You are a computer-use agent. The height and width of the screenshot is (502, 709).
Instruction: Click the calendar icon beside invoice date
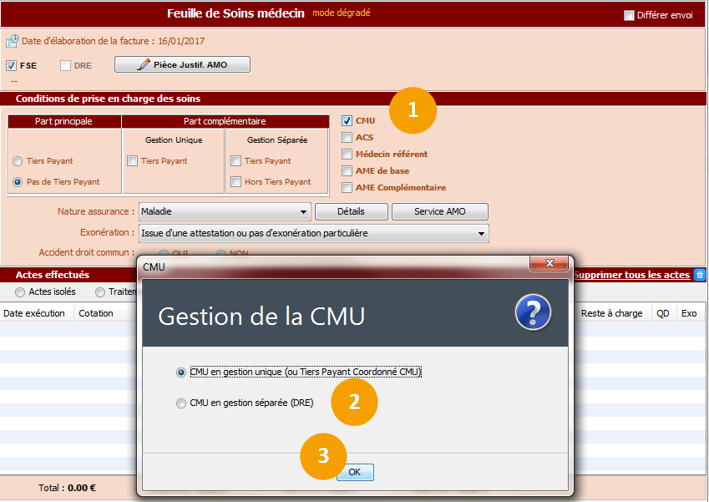click(12, 41)
